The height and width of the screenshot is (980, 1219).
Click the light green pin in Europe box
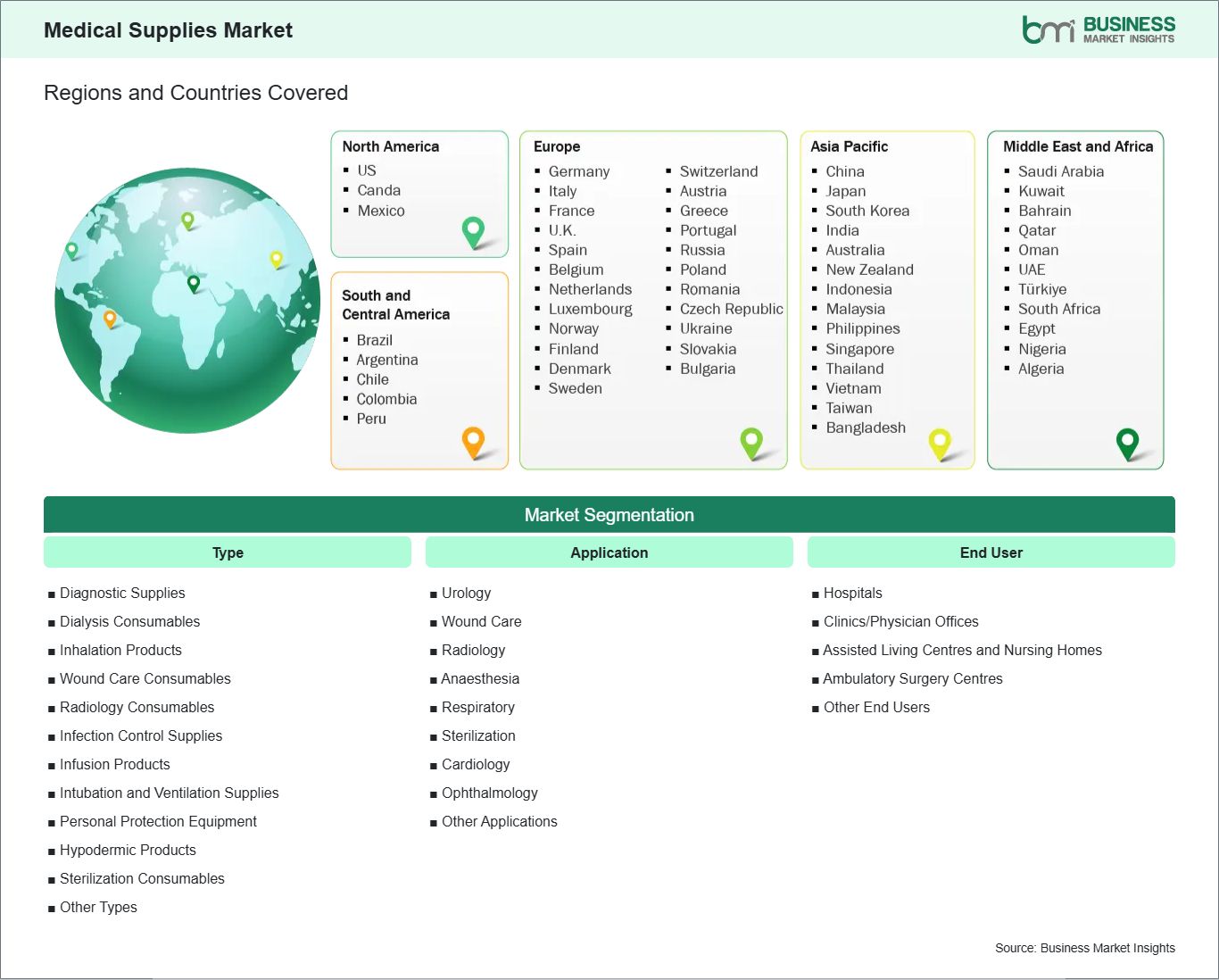751,441
